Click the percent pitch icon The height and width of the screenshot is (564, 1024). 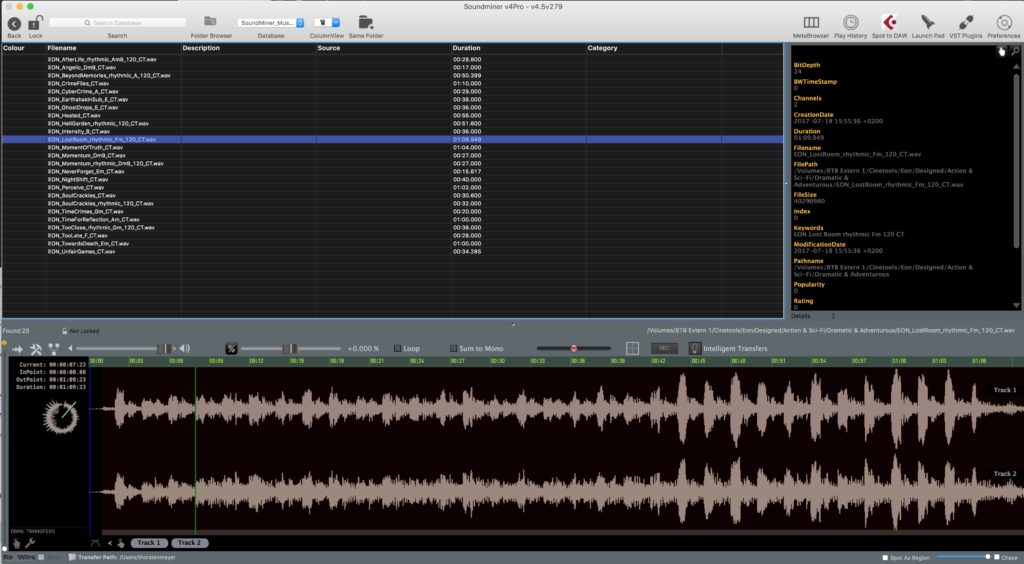click(x=231, y=349)
